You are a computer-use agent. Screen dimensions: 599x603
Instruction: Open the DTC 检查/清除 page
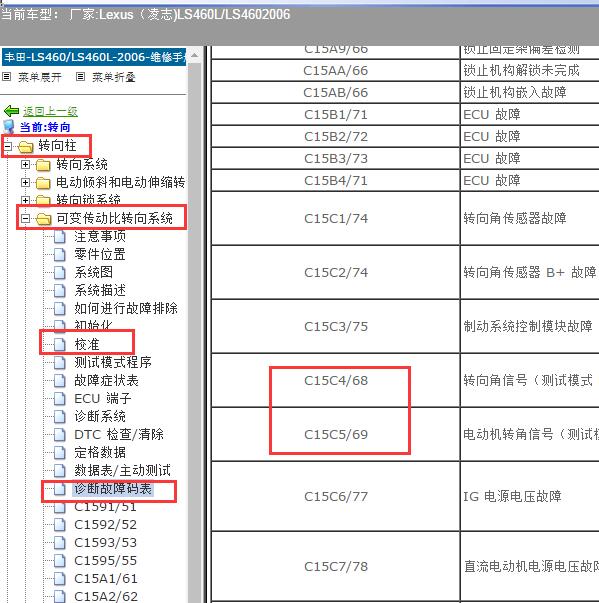[x=119, y=435]
